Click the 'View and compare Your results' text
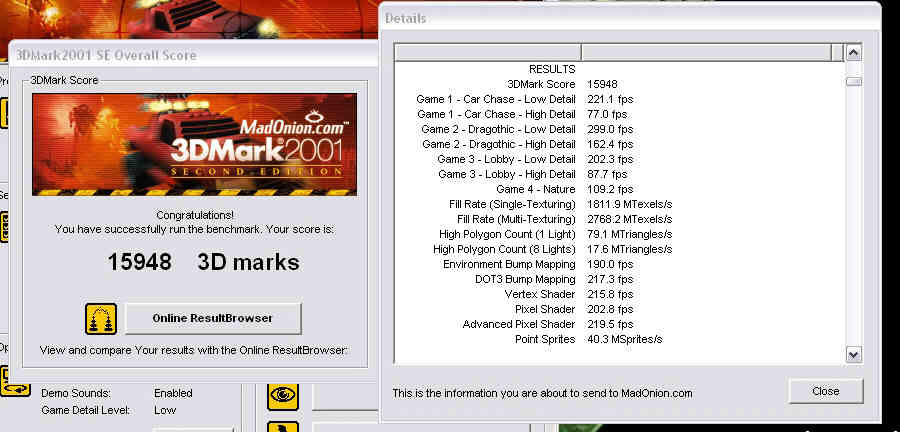This screenshot has width=900, height=432. pos(194,349)
